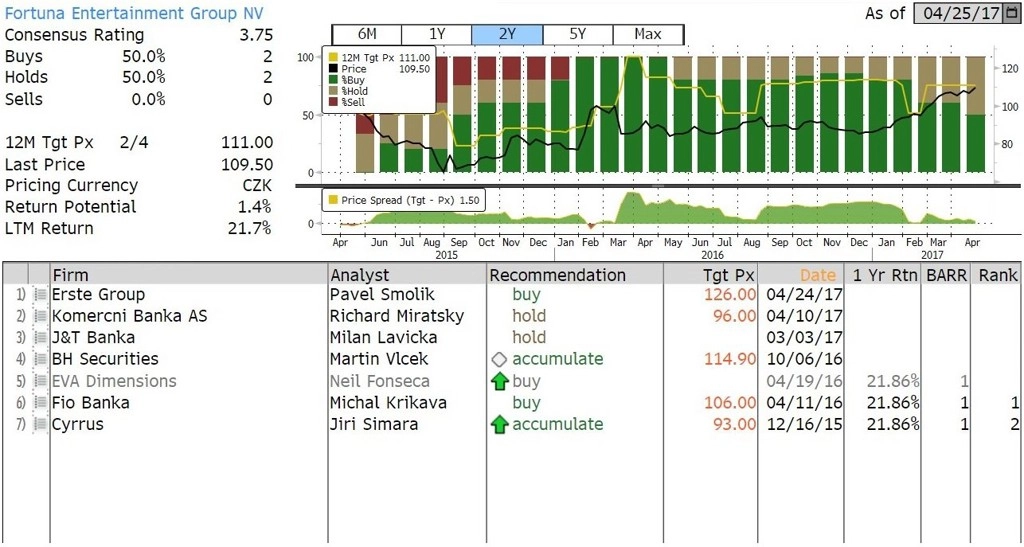Sort by the Recommendation column header
This screenshot has height=547, width=1024.
point(575,275)
